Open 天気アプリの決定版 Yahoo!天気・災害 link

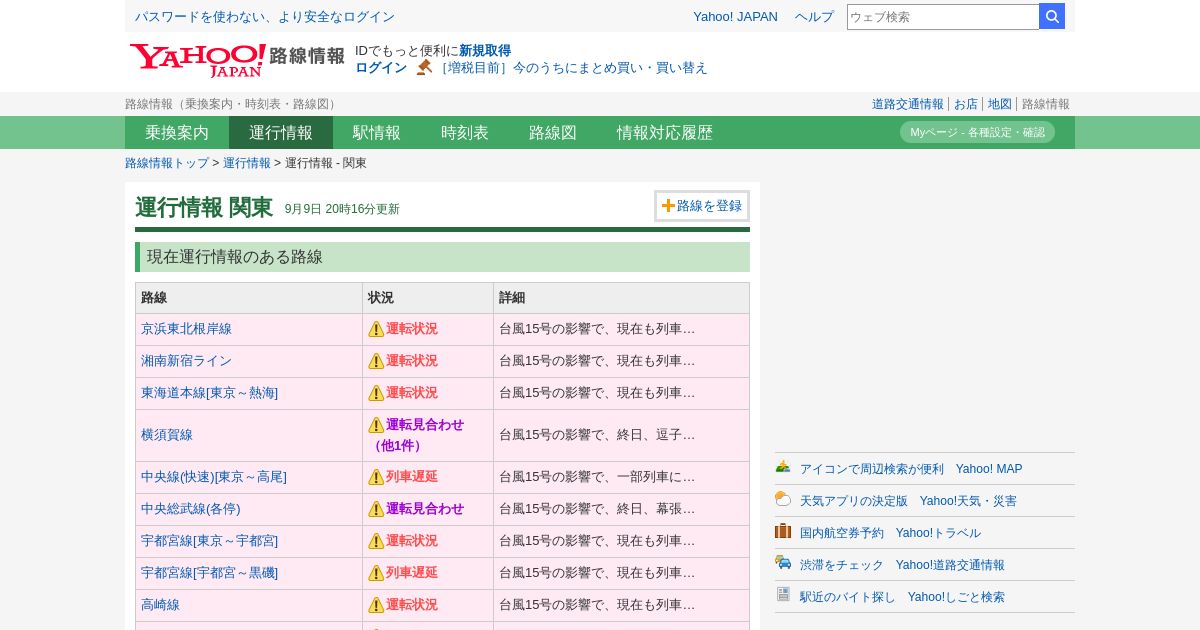click(908, 501)
